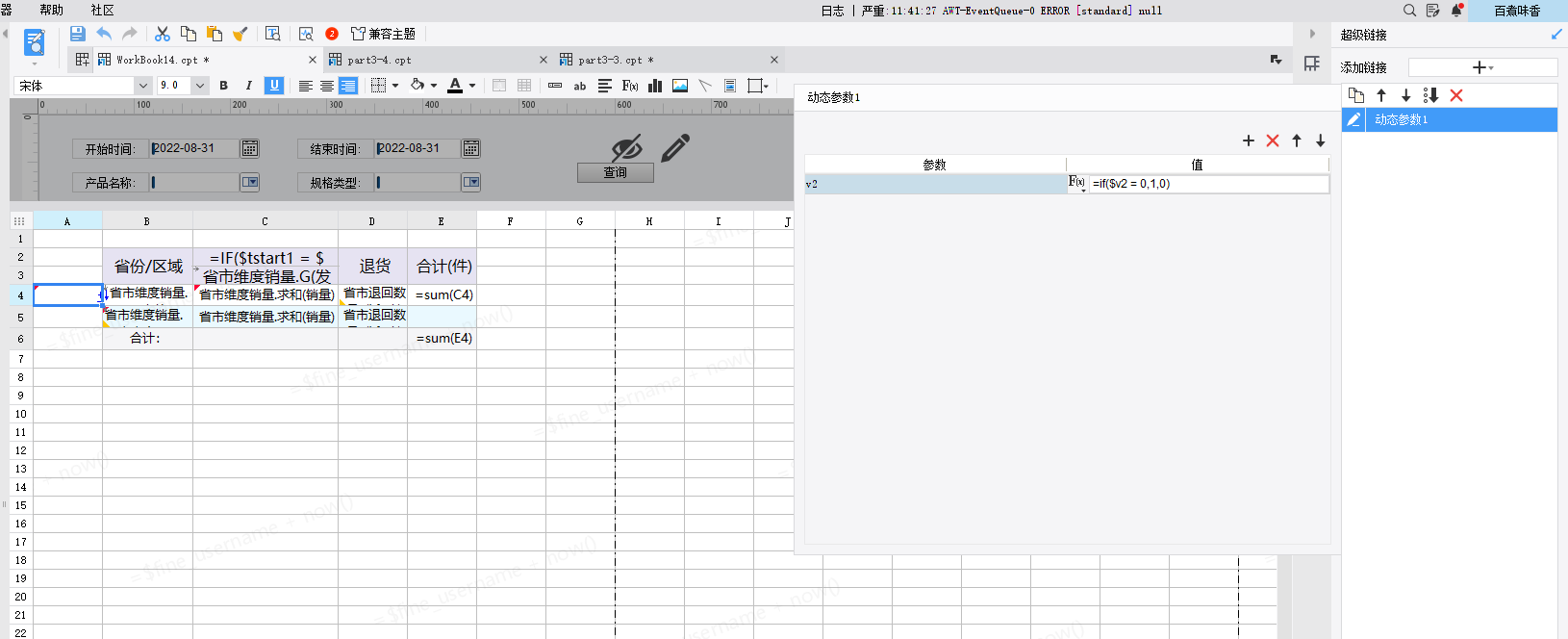Select the 动态参数1 hyperlink entry

[1450, 119]
